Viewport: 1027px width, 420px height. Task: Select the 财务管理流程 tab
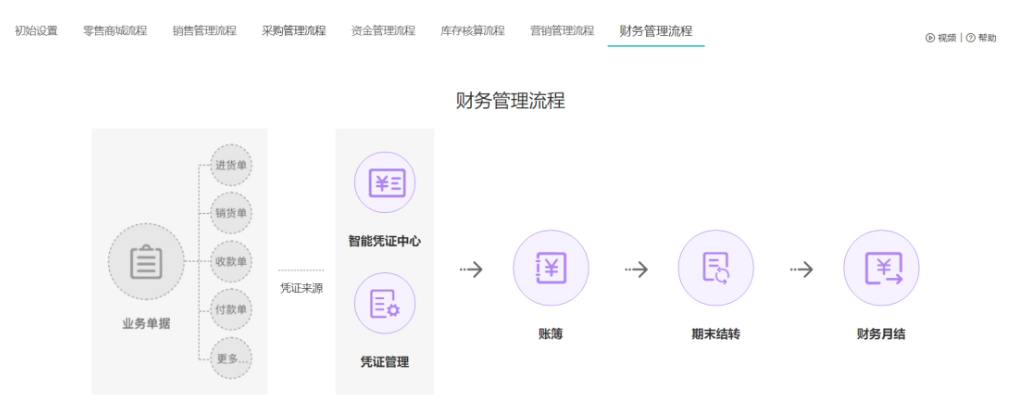(x=656, y=31)
